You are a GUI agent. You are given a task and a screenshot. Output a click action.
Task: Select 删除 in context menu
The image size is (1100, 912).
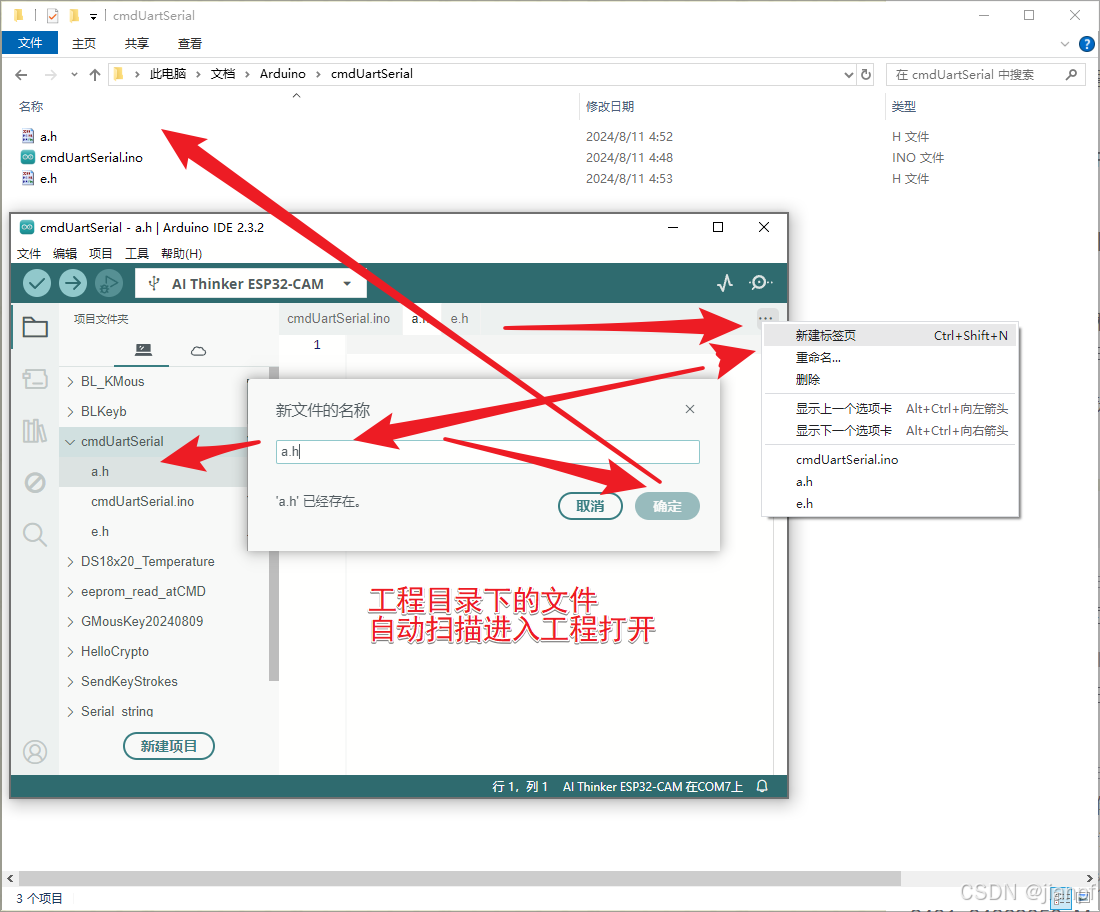click(x=890, y=380)
